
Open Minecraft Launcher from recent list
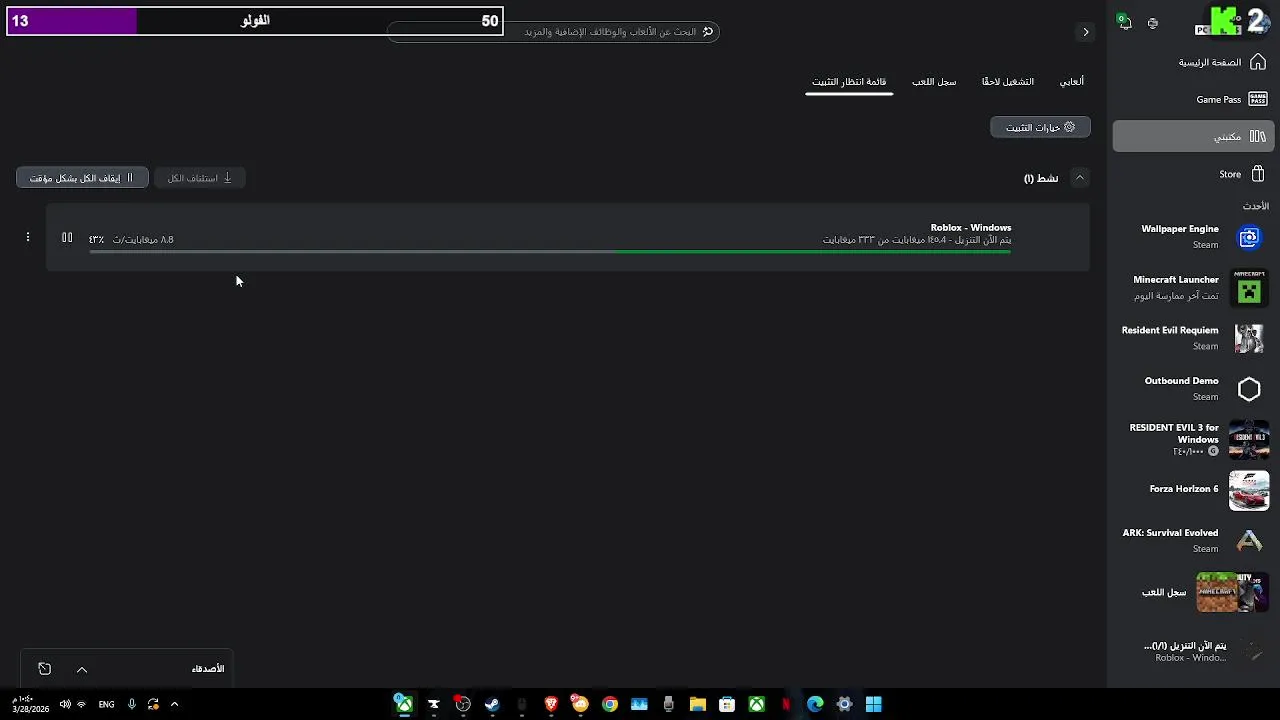[x=1192, y=288]
